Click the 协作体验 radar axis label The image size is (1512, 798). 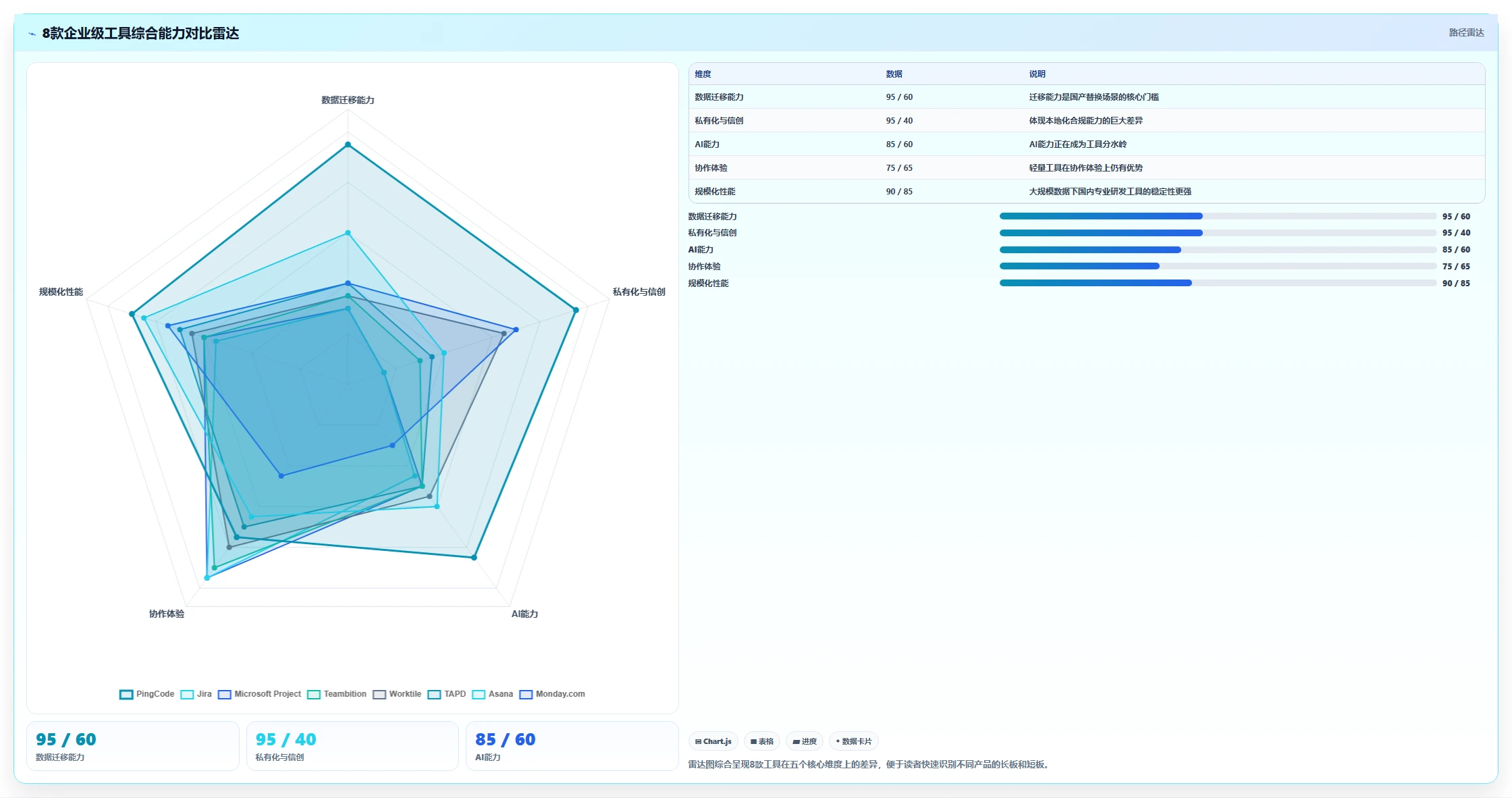click(167, 614)
